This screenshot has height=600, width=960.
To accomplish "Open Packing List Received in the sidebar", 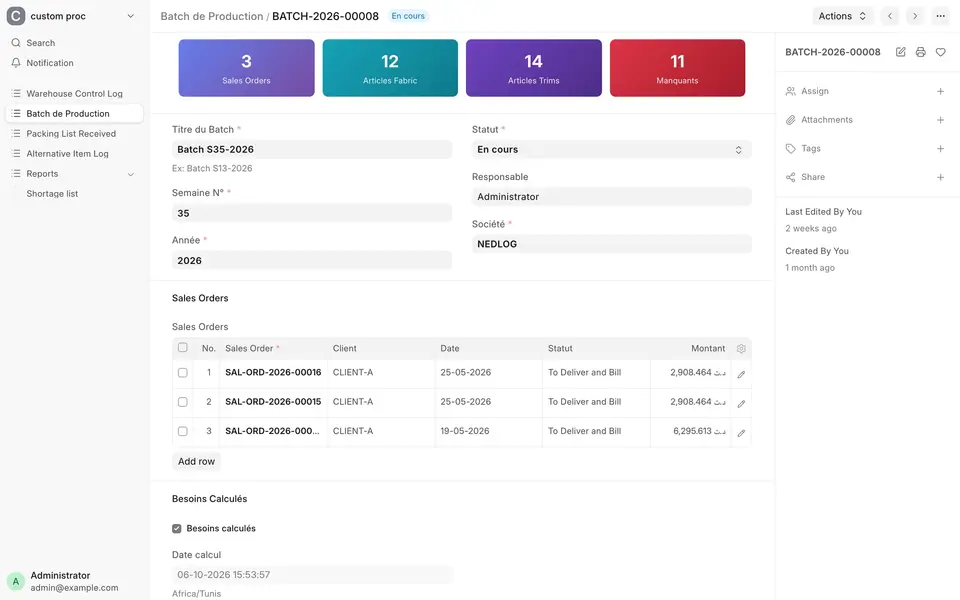I will coord(74,133).
